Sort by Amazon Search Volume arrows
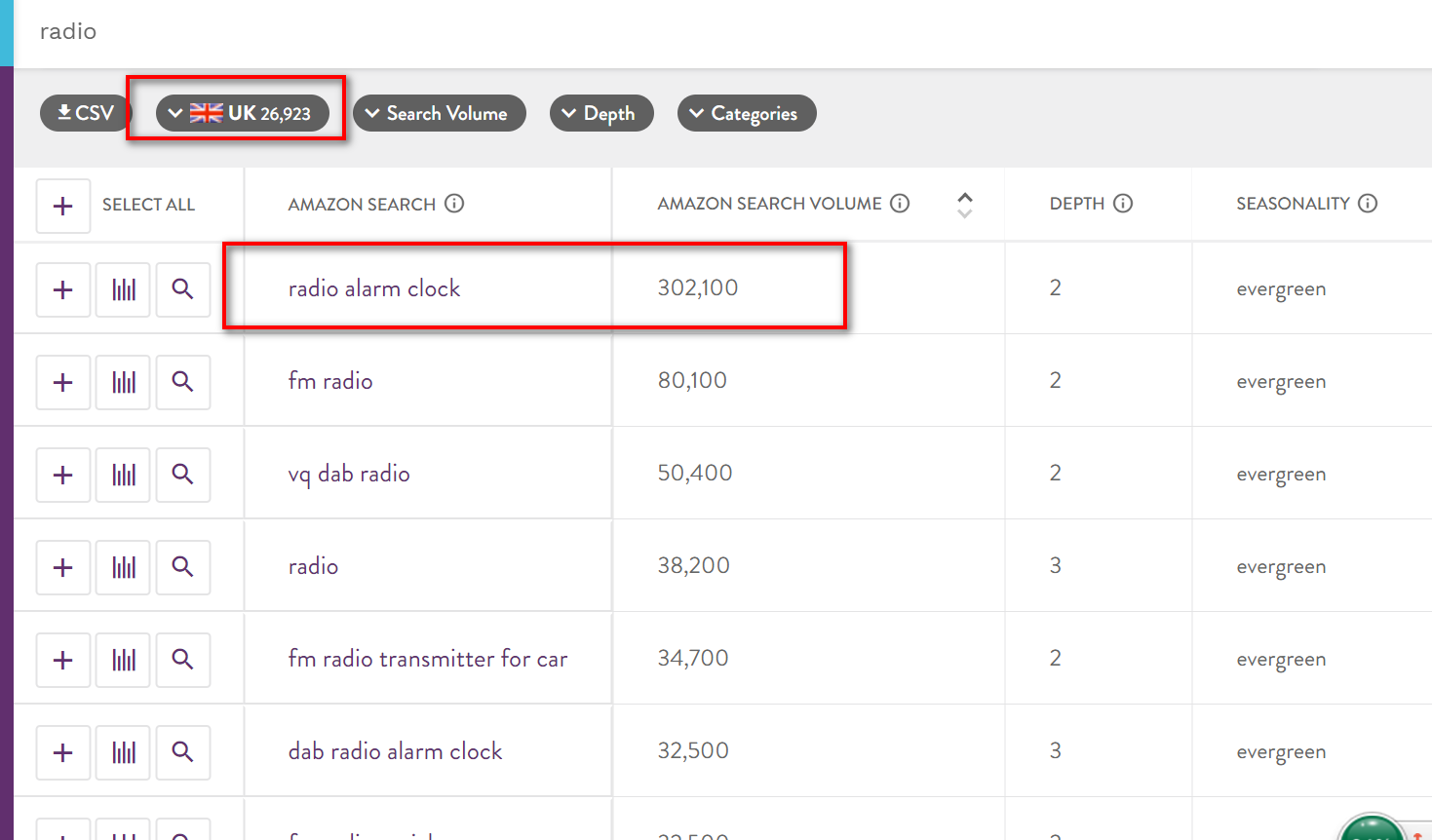 click(965, 204)
